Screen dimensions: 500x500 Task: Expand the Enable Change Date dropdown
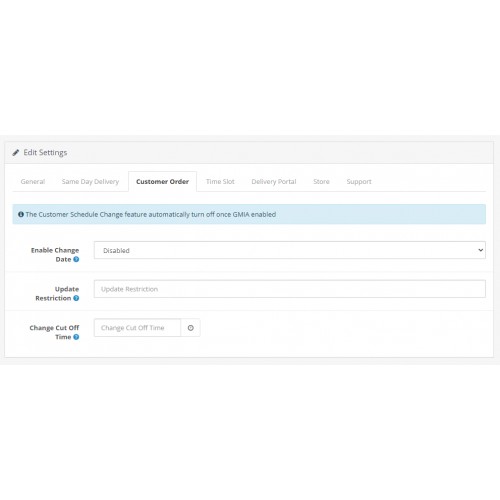[x=290, y=250]
